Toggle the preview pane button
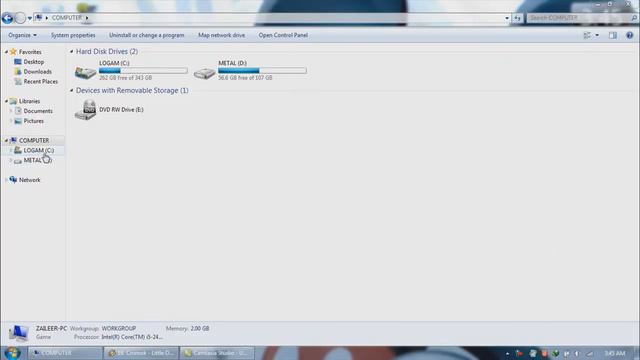640x360 pixels. point(612,36)
